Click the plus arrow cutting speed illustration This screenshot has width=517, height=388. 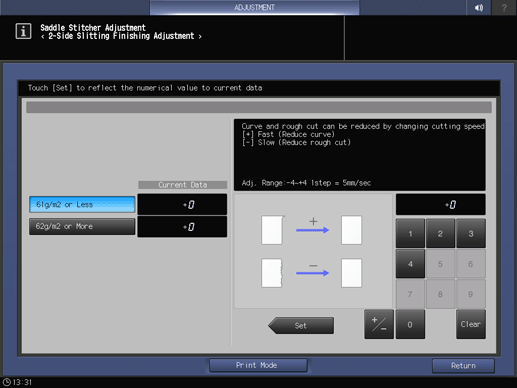[x=312, y=230]
